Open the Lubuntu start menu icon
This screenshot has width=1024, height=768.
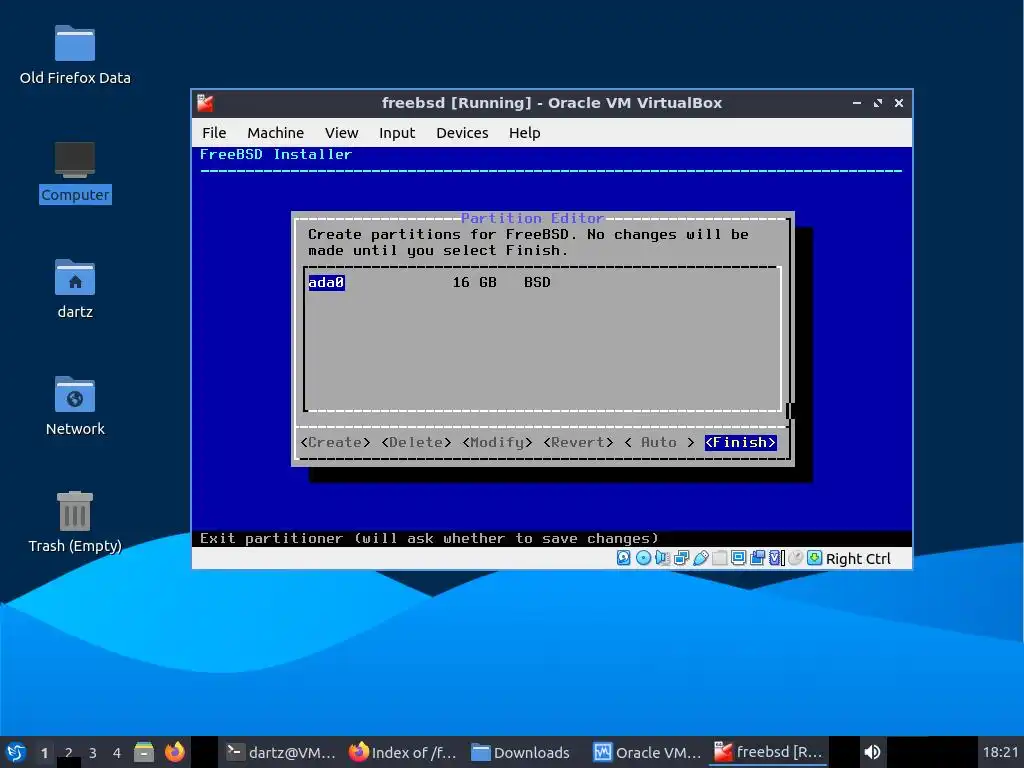[16, 752]
